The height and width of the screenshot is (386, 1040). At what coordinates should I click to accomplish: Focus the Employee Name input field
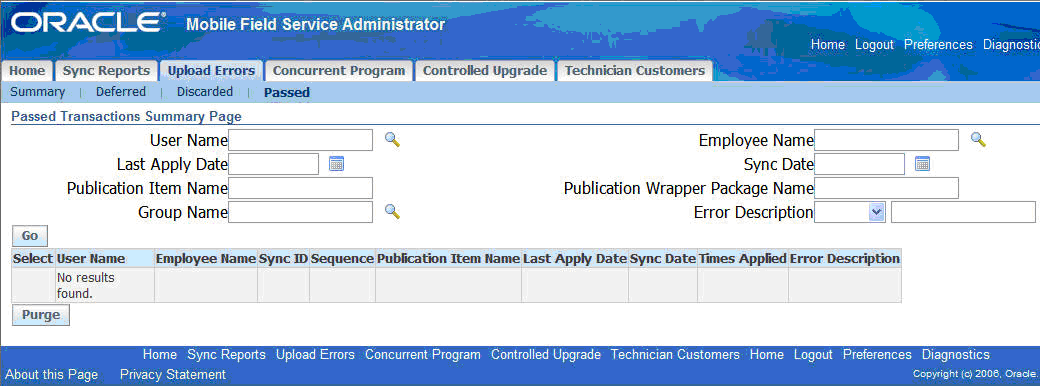[886, 140]
